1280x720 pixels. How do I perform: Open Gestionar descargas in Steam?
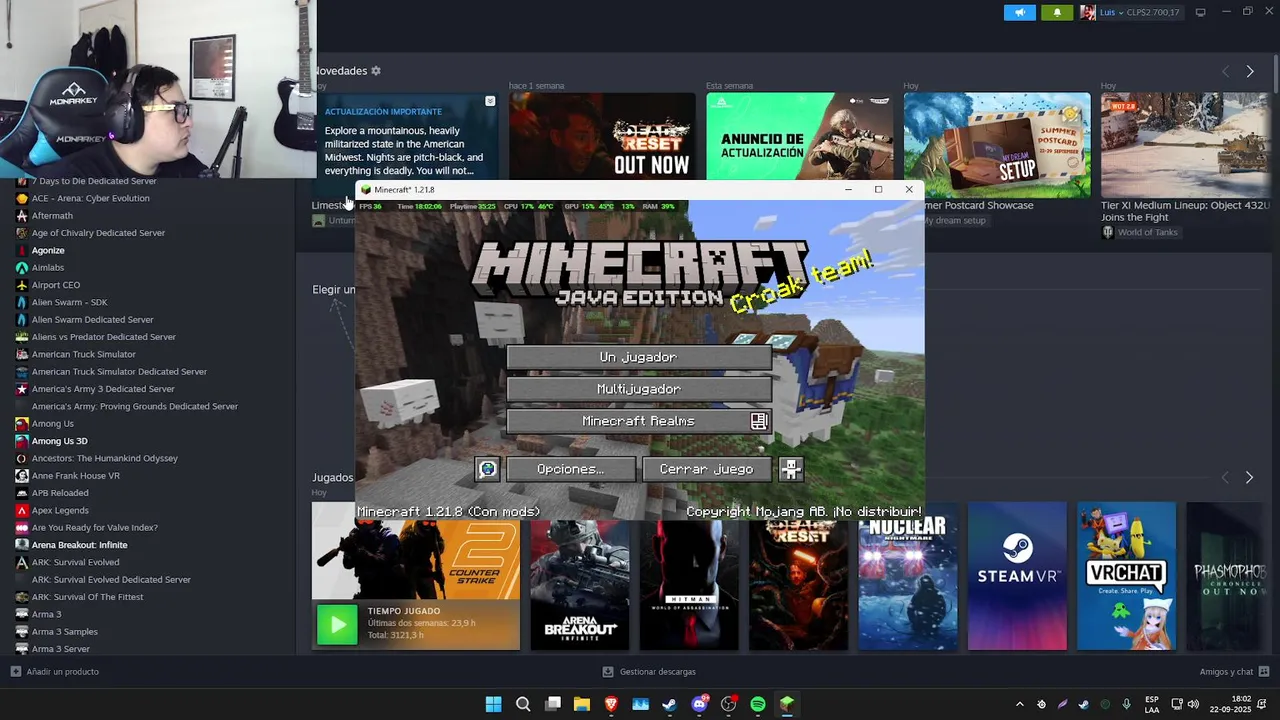coord(649,672)
